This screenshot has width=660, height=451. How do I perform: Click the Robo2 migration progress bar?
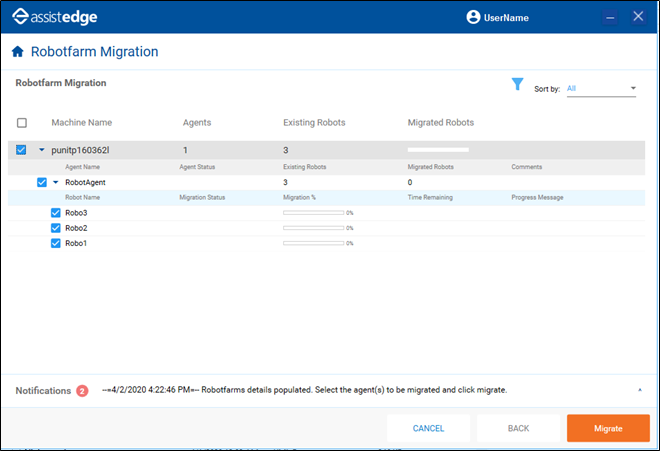pos(313,228)
